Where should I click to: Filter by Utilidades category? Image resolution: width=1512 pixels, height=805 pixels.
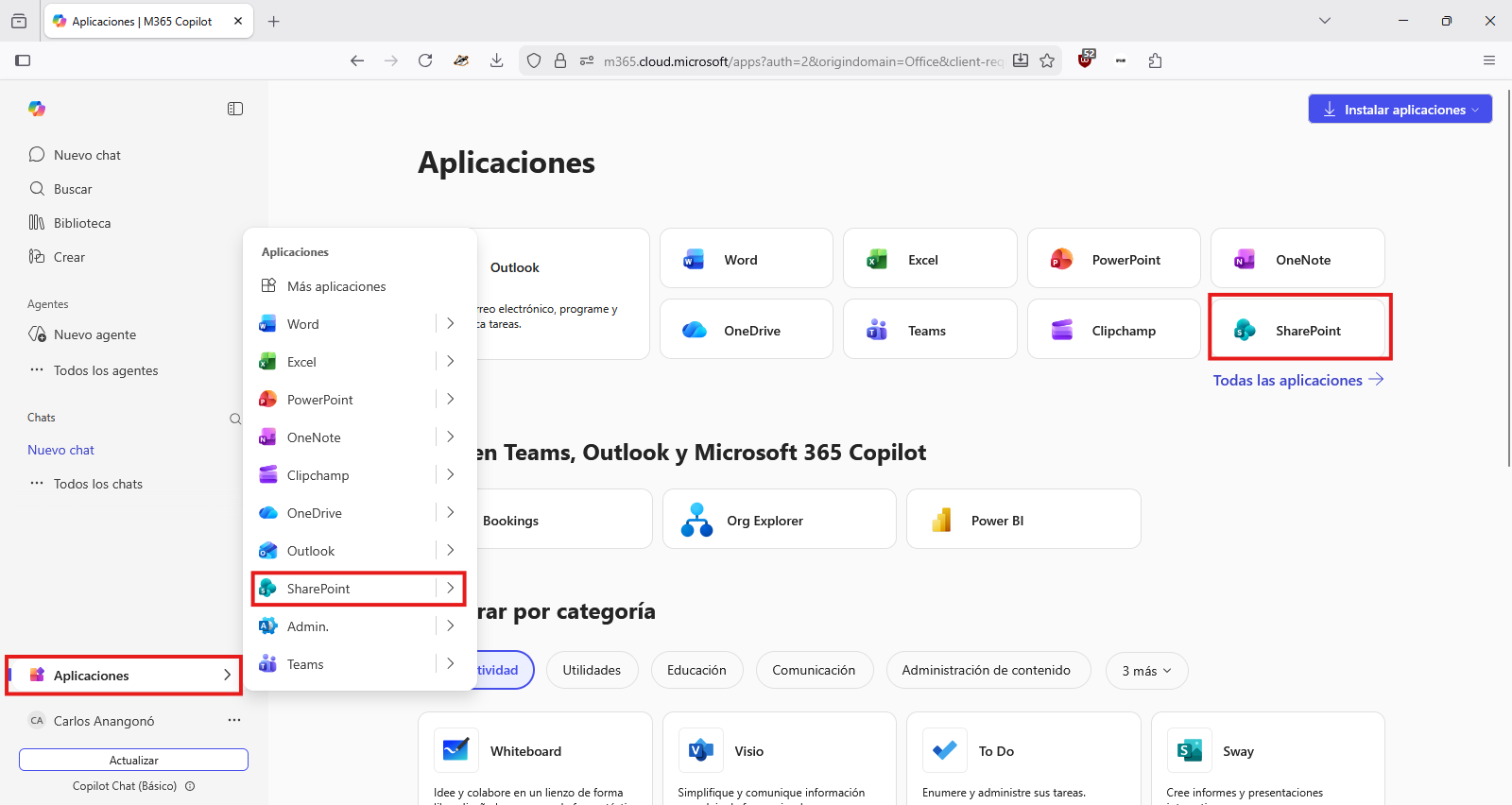[x=592, y=670]
